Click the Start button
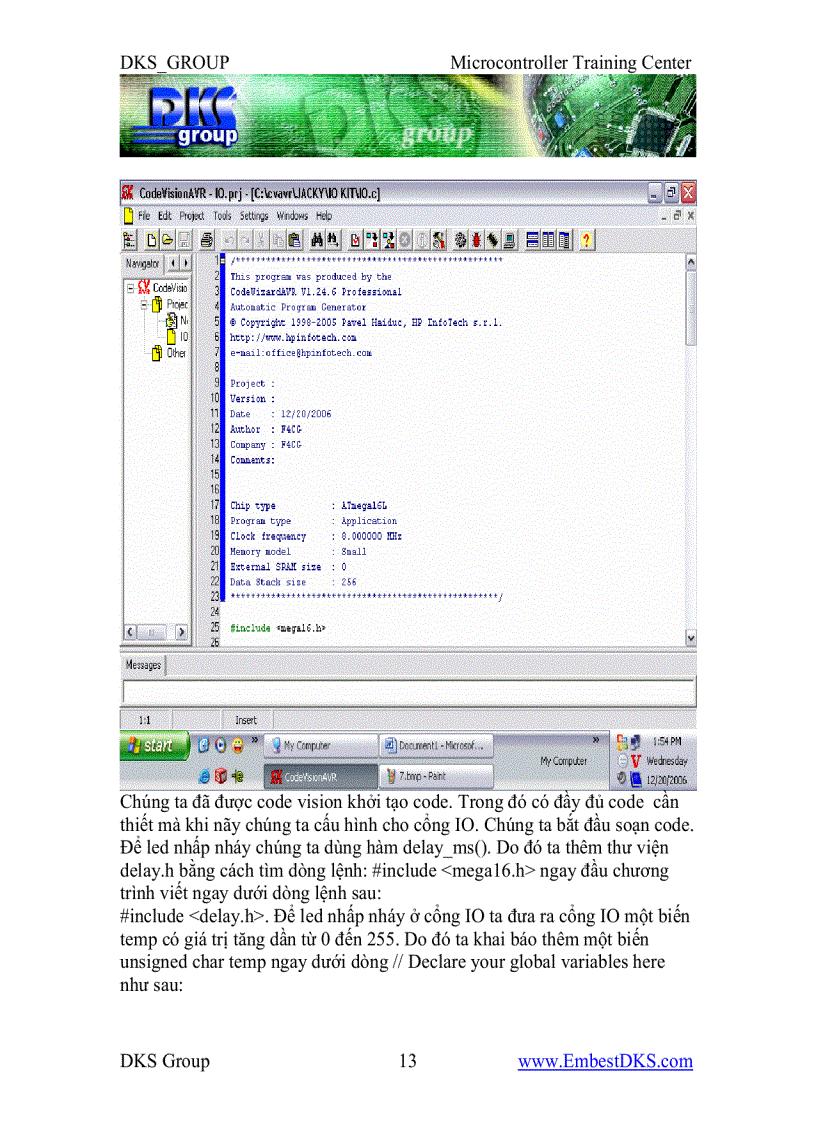 (155, 745)
